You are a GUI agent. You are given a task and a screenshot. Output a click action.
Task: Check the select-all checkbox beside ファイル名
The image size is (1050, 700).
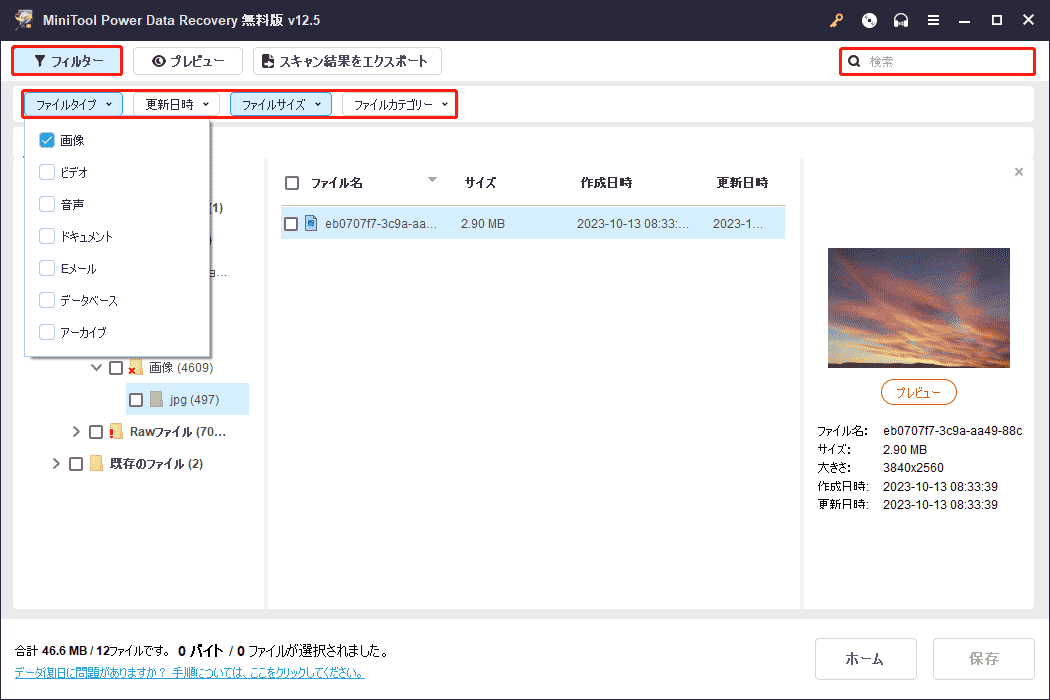292,183
